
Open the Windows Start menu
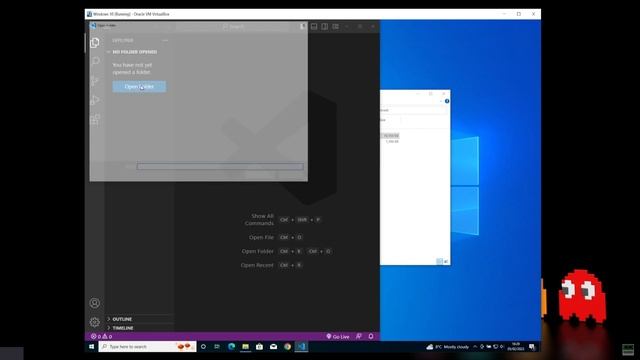coord(91,347)
